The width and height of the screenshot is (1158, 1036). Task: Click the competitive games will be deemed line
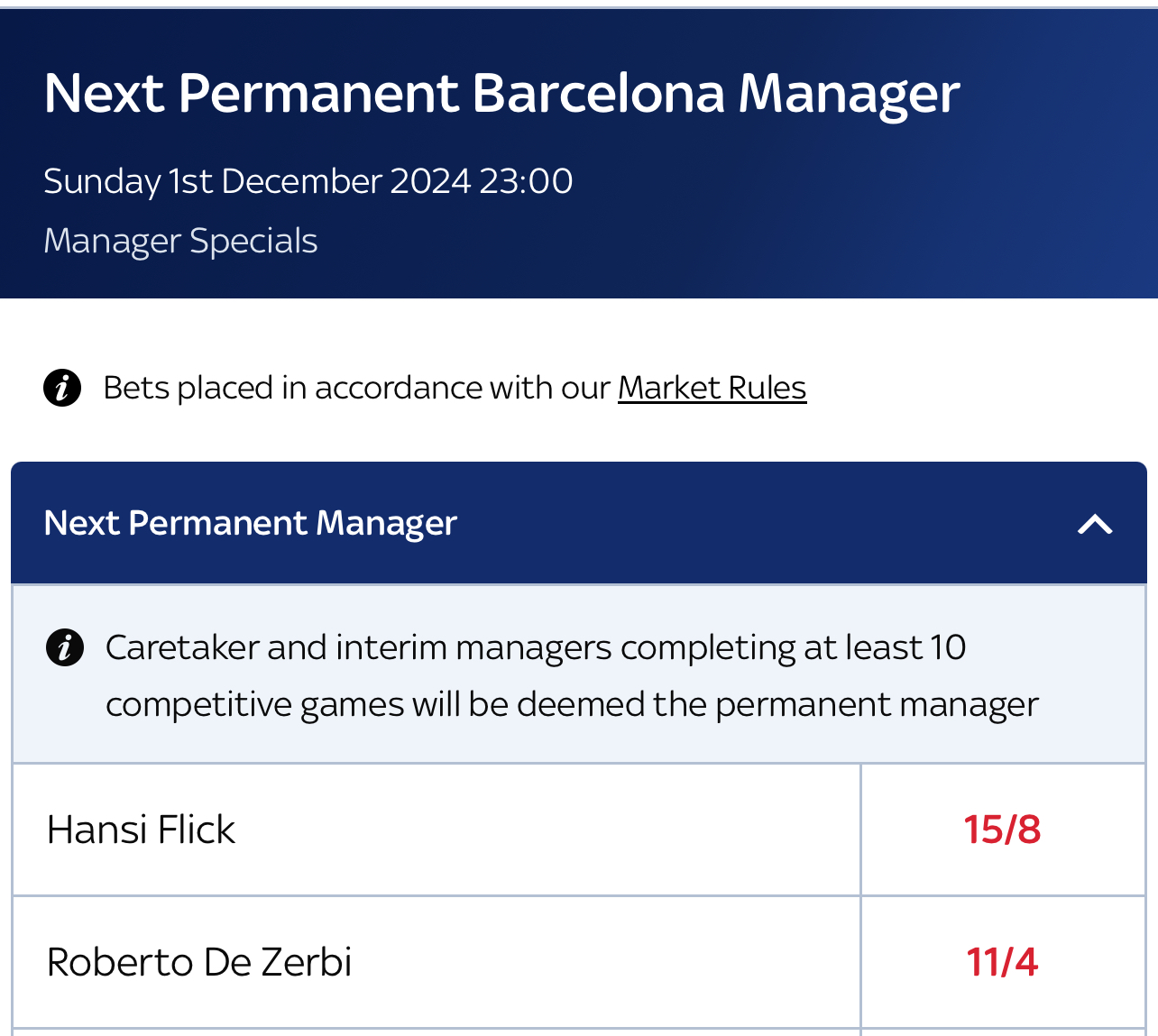(572, 705)
